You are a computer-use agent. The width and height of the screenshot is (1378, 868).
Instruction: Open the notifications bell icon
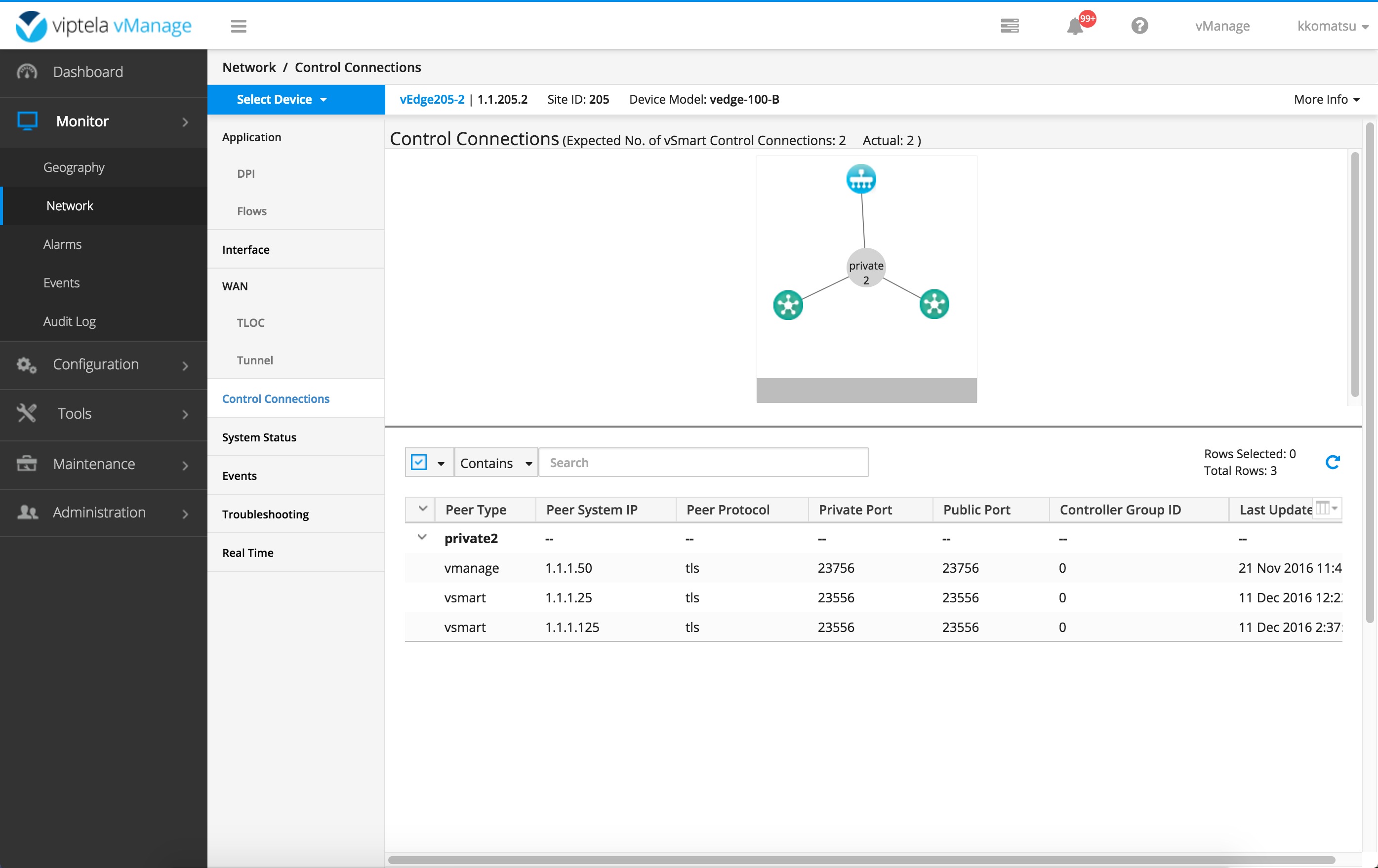coord(1076,26)
